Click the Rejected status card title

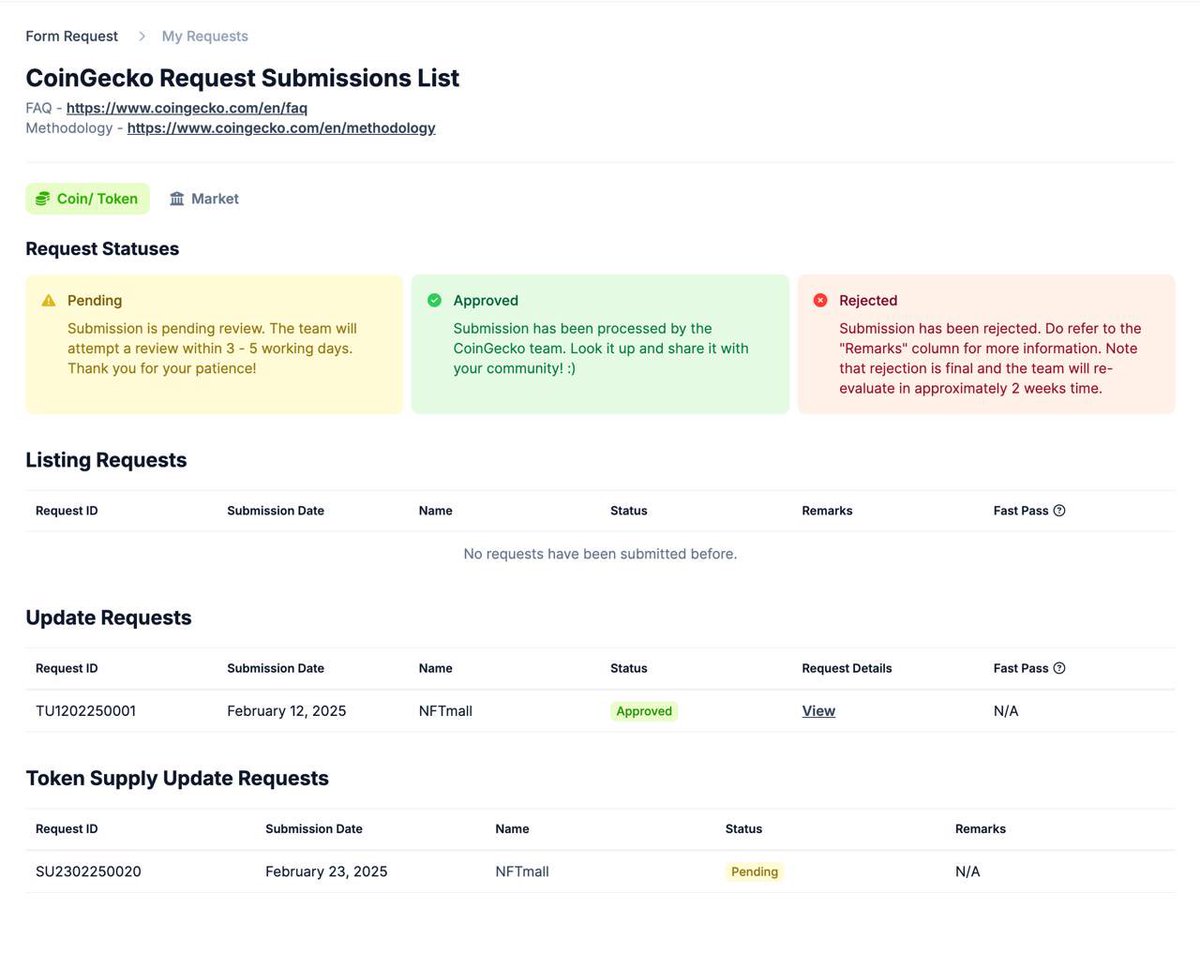pos(868,300)
